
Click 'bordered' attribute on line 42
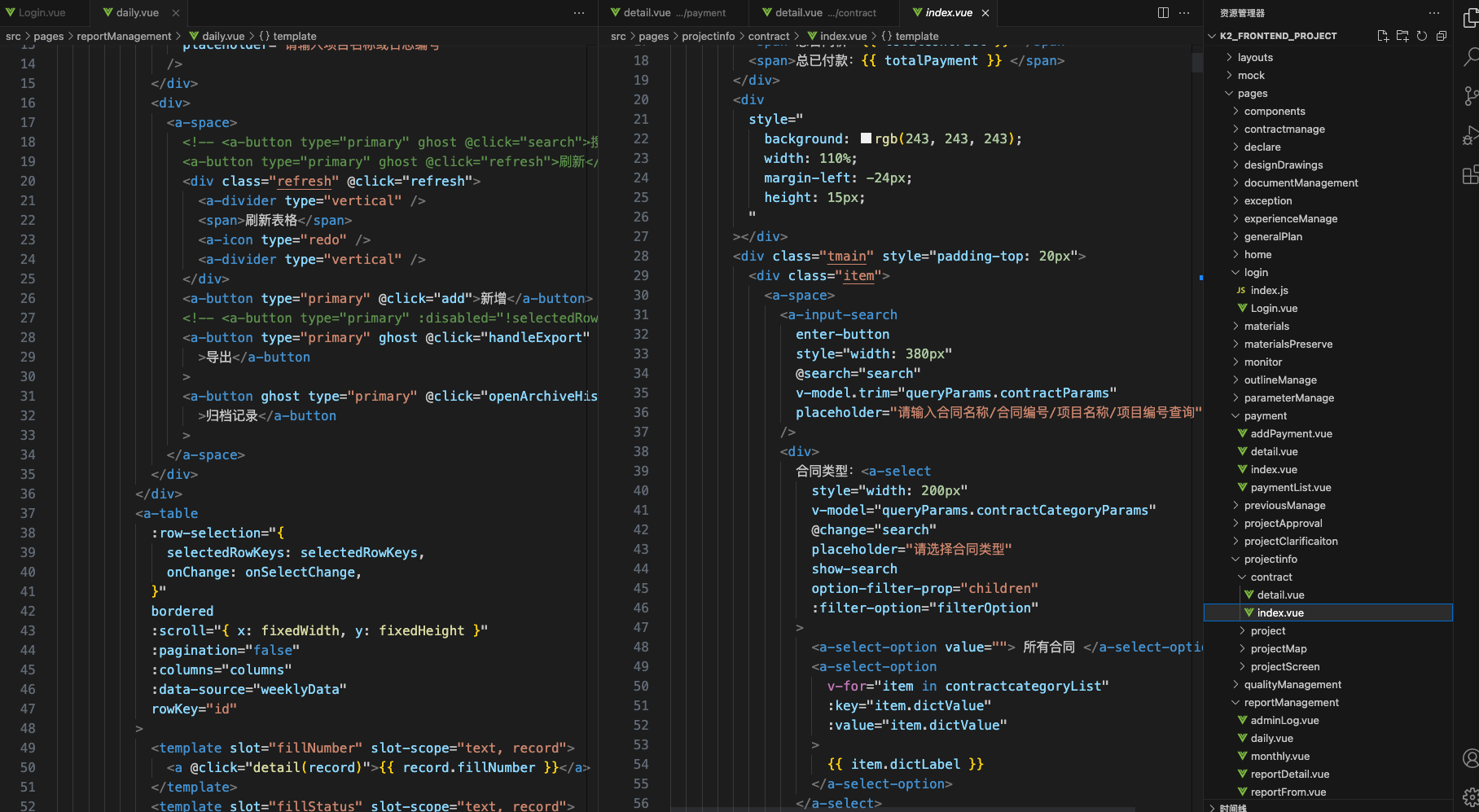[182, 611]
